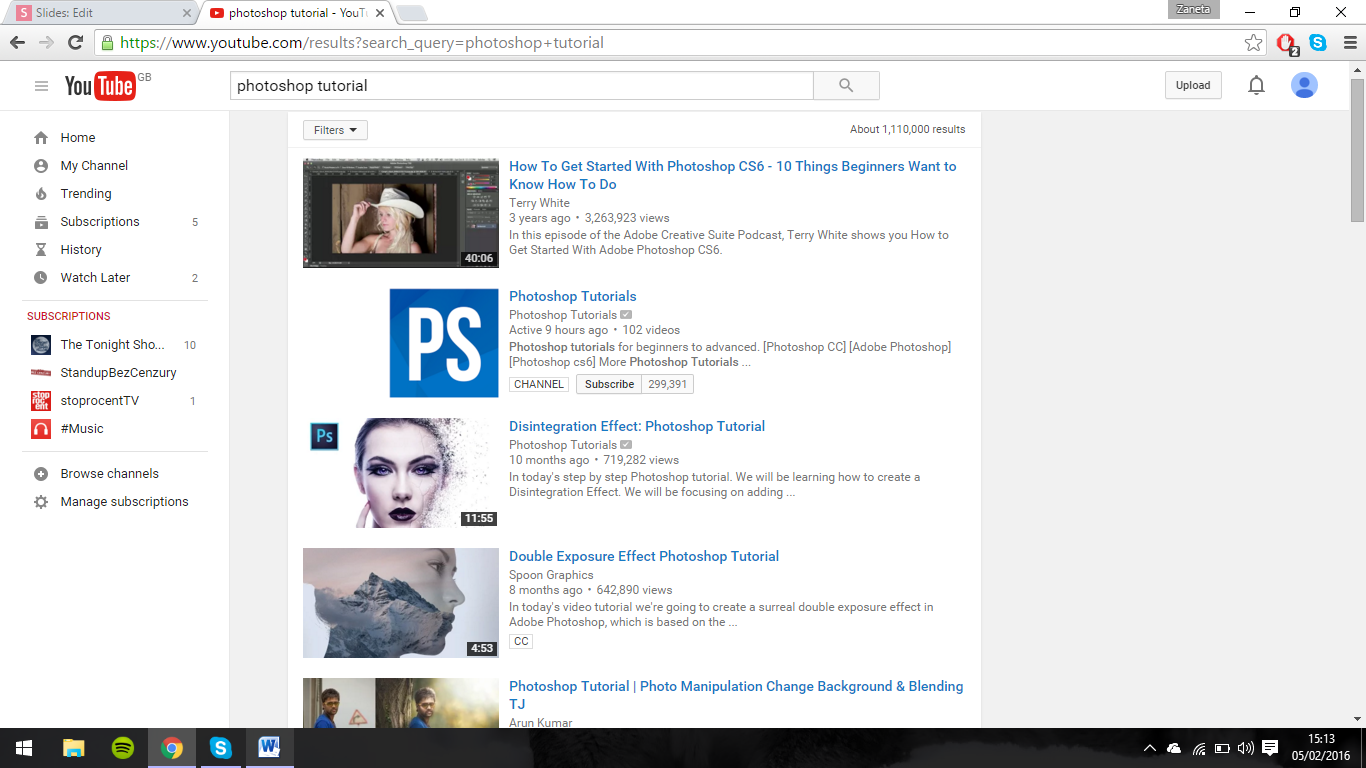Click The Tonight Show channel avatar

click(x=41, y=345)
